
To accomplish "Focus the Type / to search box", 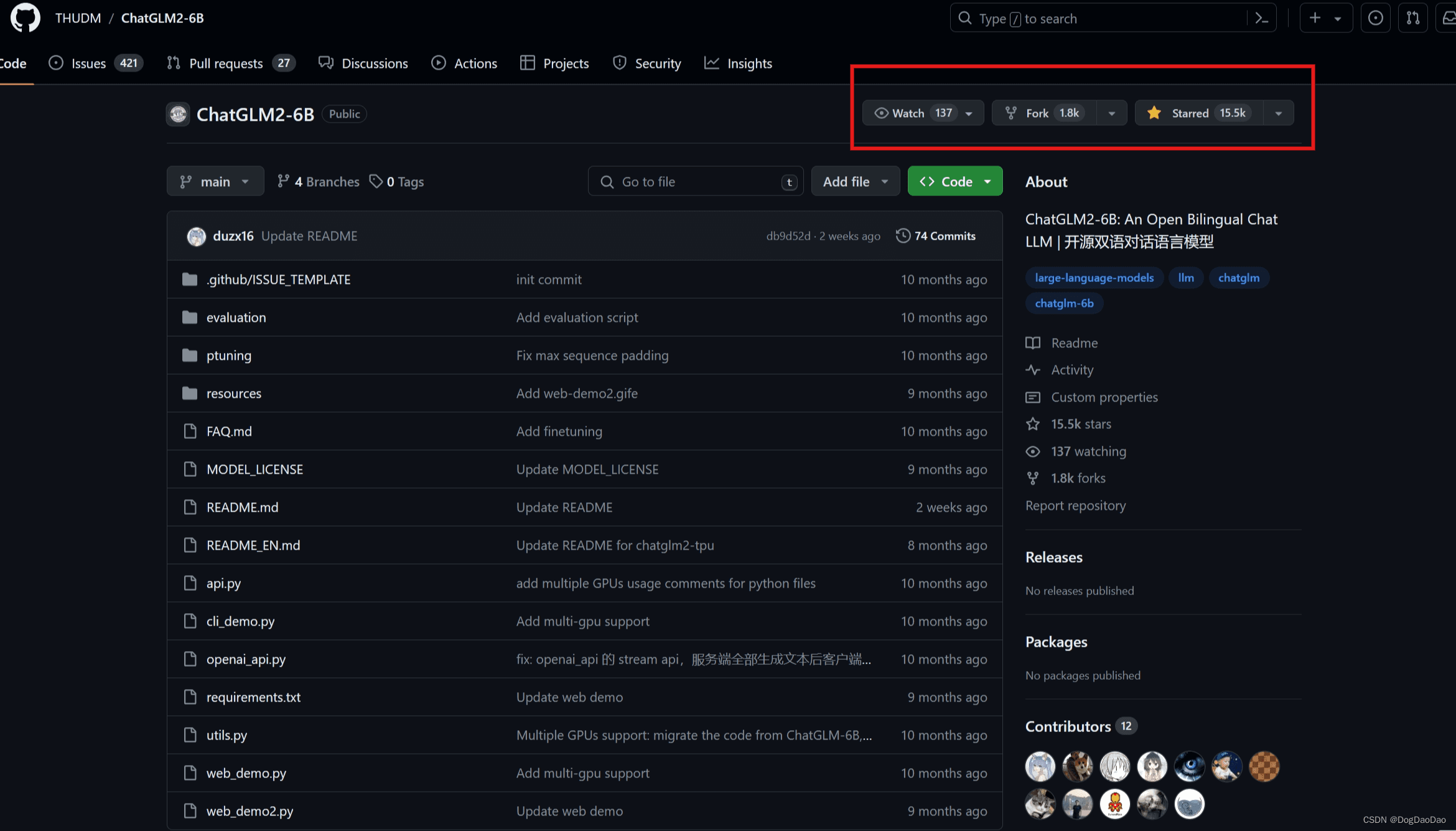I will 1113,18.
